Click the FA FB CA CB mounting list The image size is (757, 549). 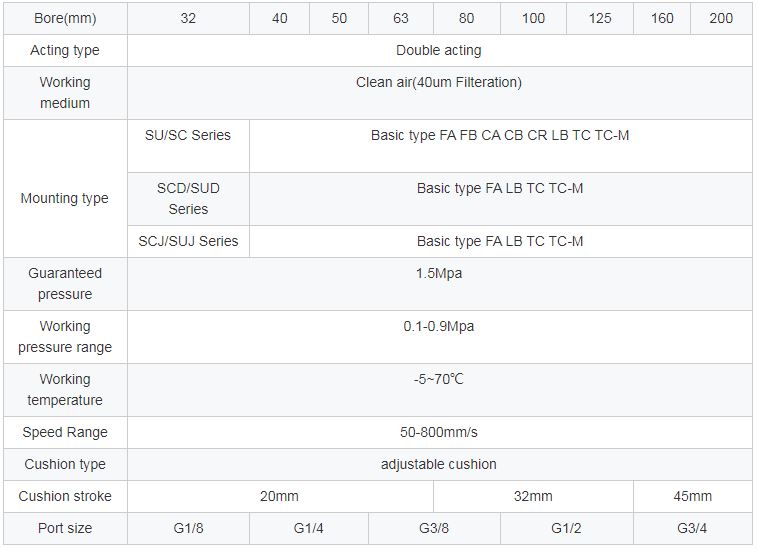[499, 135]
